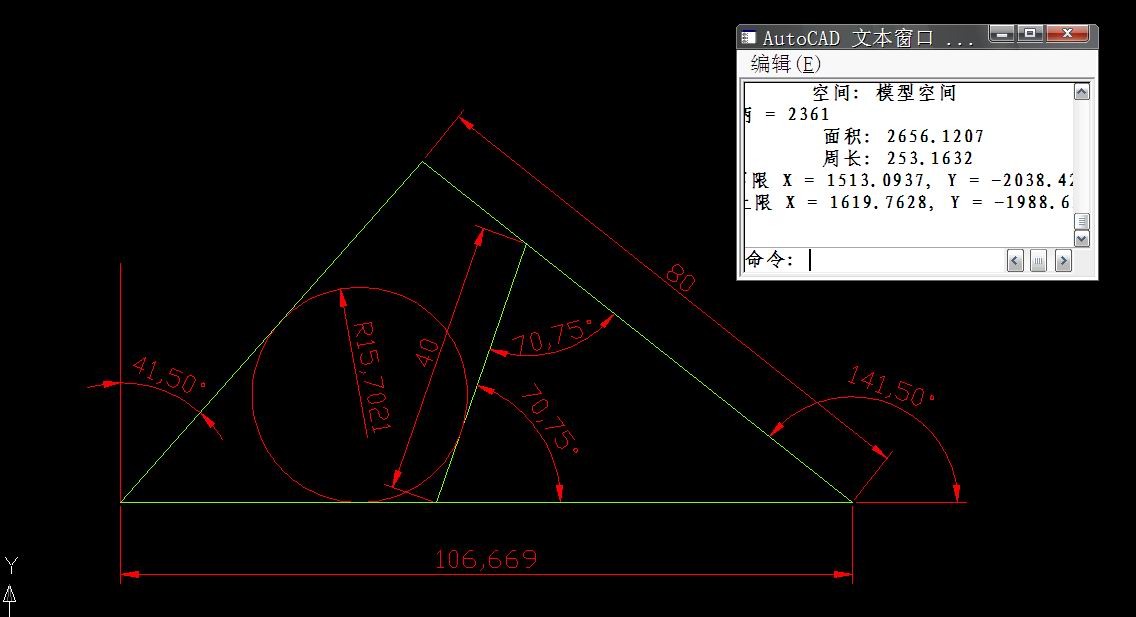Screen dimensions: 1136x617
Task: Select the 106,669 dimension text
Action: click(486, 559)
